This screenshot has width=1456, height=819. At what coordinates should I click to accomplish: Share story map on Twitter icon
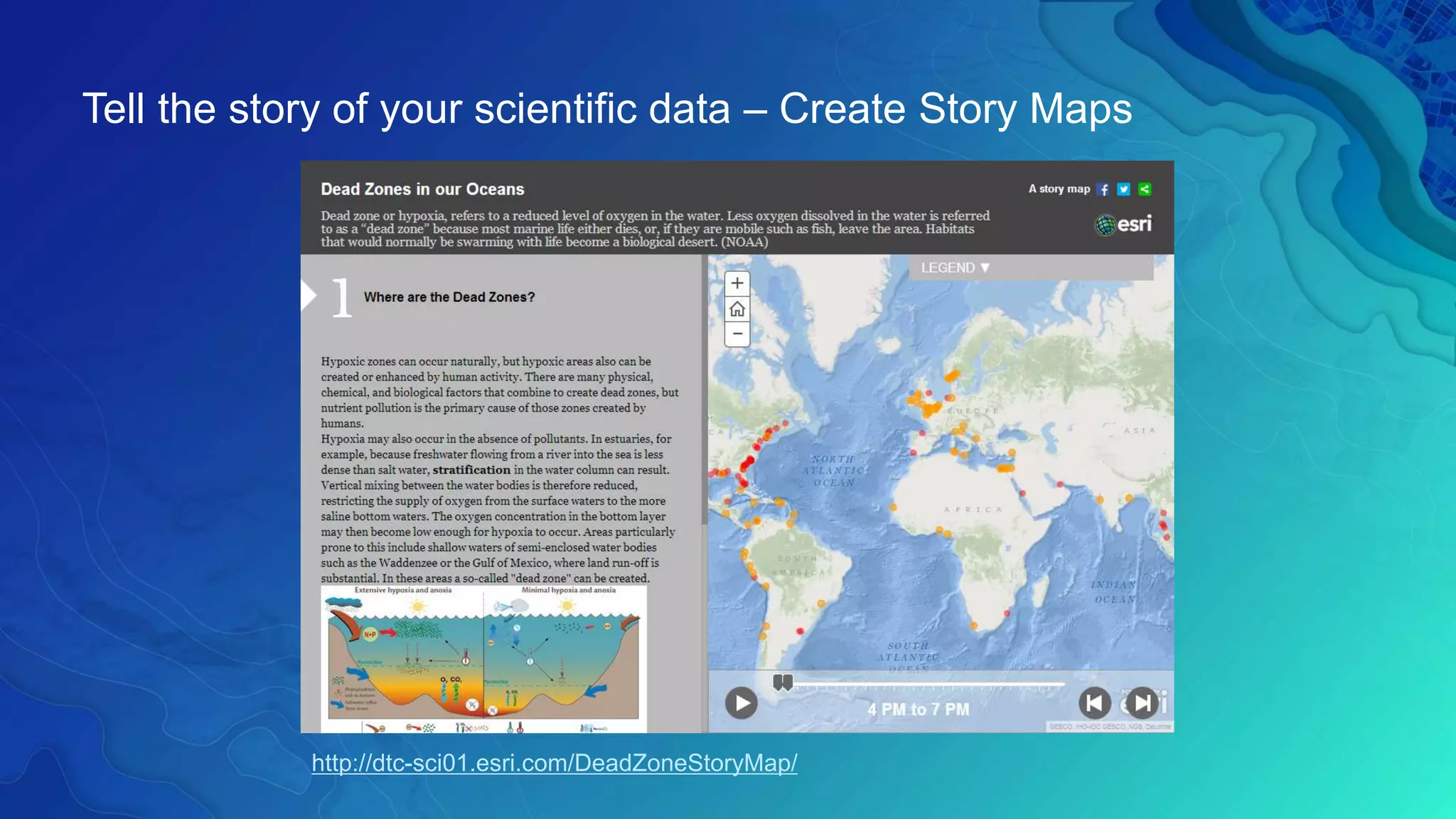tap(1123, 189)
